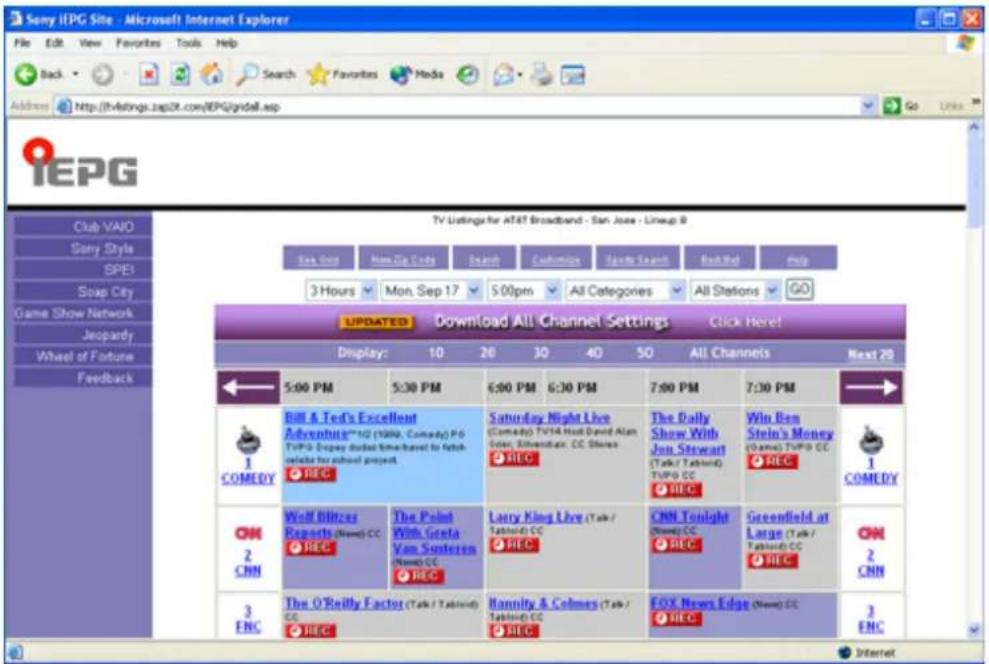989x664 pixels.
Task: Open the Search toolbar button
Action: [x=266, y=74]
